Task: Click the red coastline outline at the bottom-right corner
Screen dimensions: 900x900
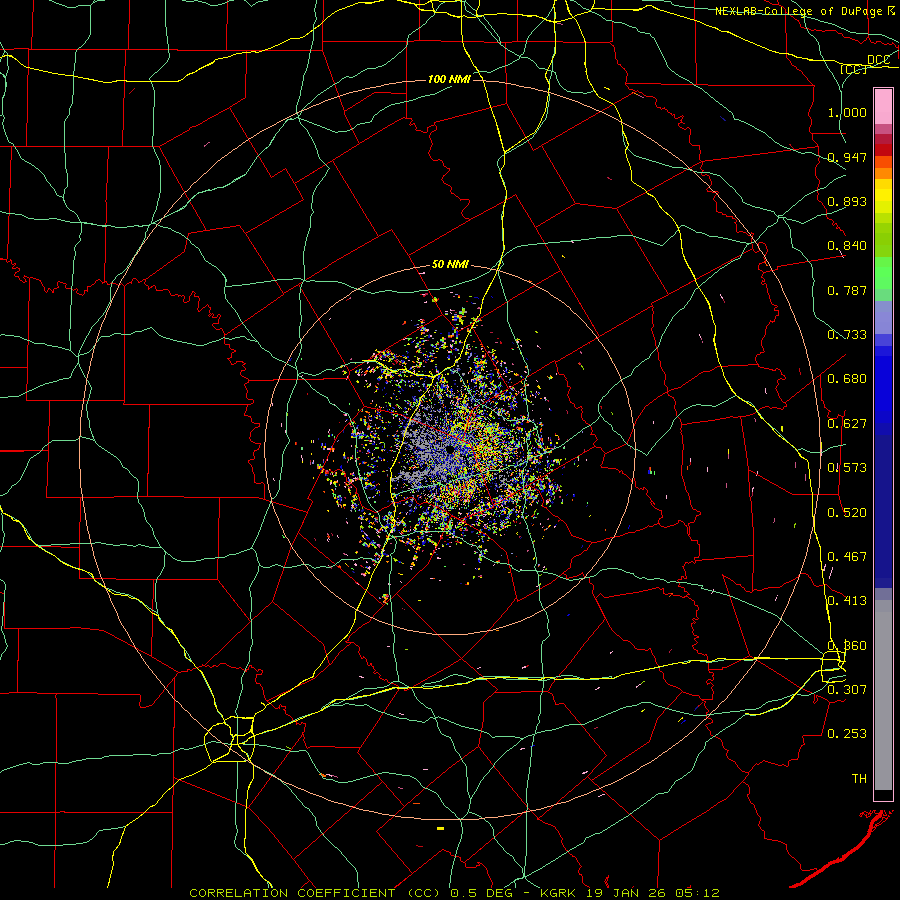Action: pyautogui.click(x=843, y=849)
